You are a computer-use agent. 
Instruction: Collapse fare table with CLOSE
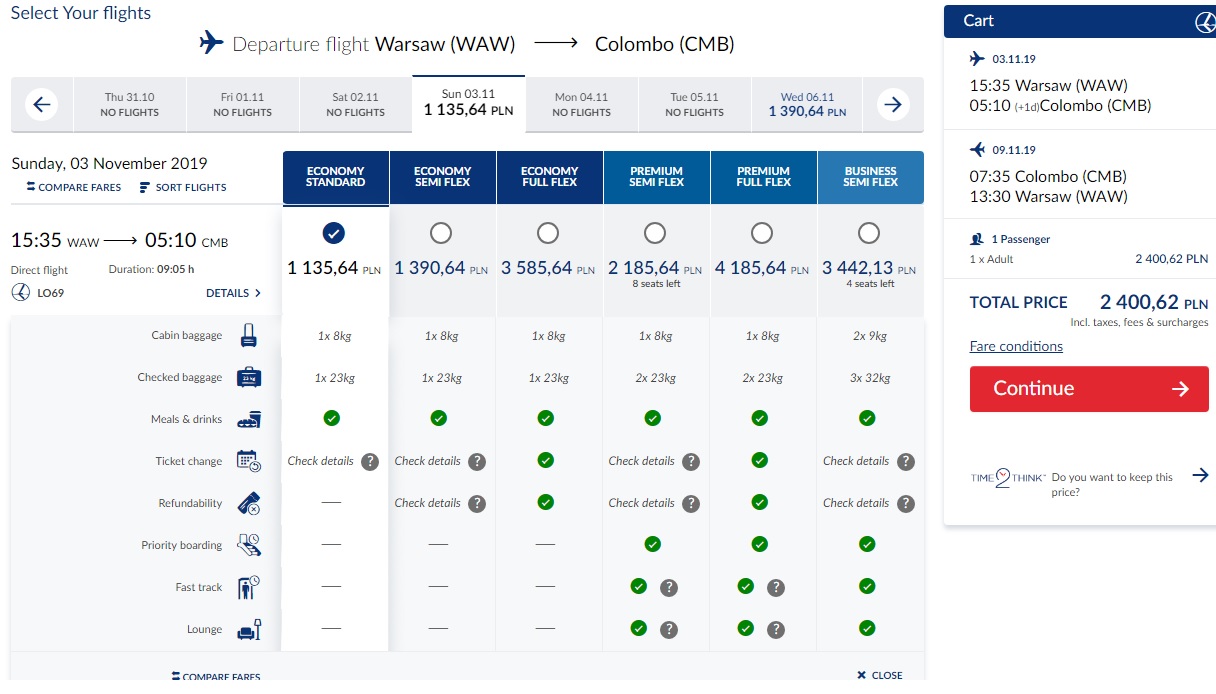click(880, 676)
